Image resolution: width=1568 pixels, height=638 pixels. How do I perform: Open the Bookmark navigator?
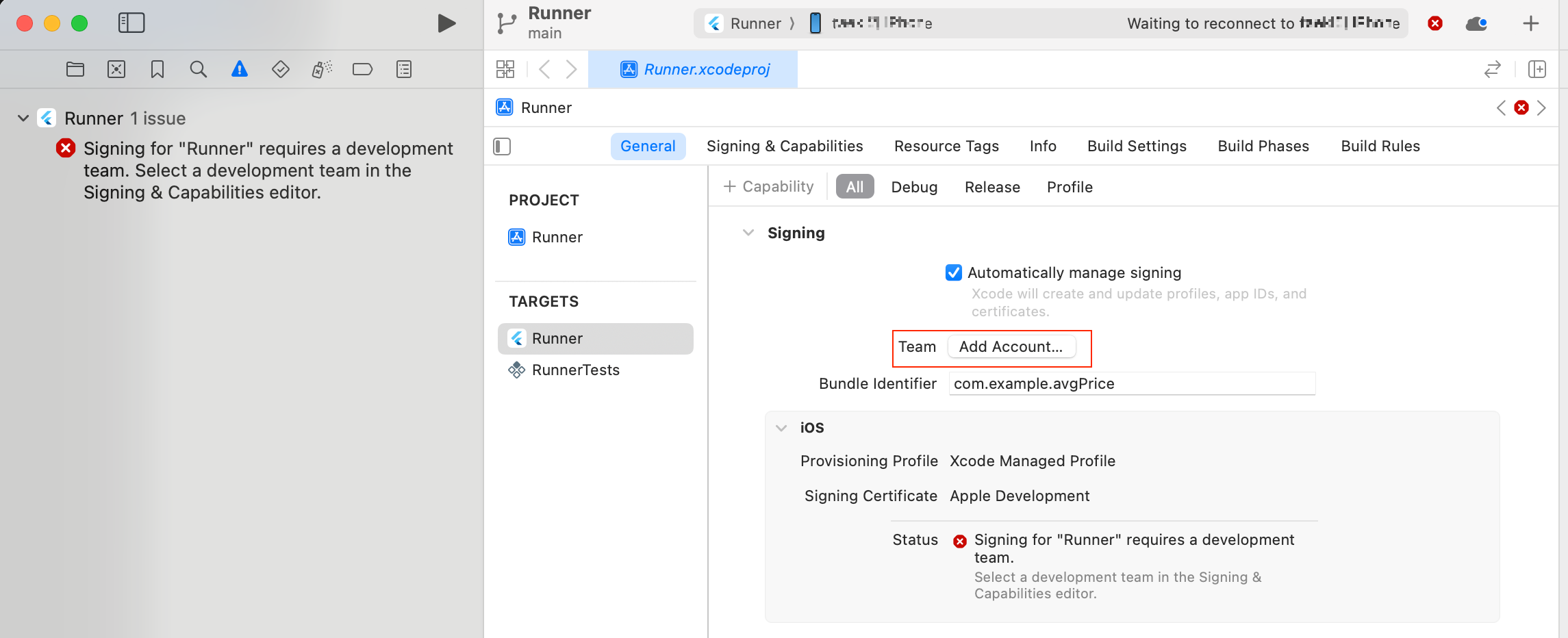coord(157,69)
